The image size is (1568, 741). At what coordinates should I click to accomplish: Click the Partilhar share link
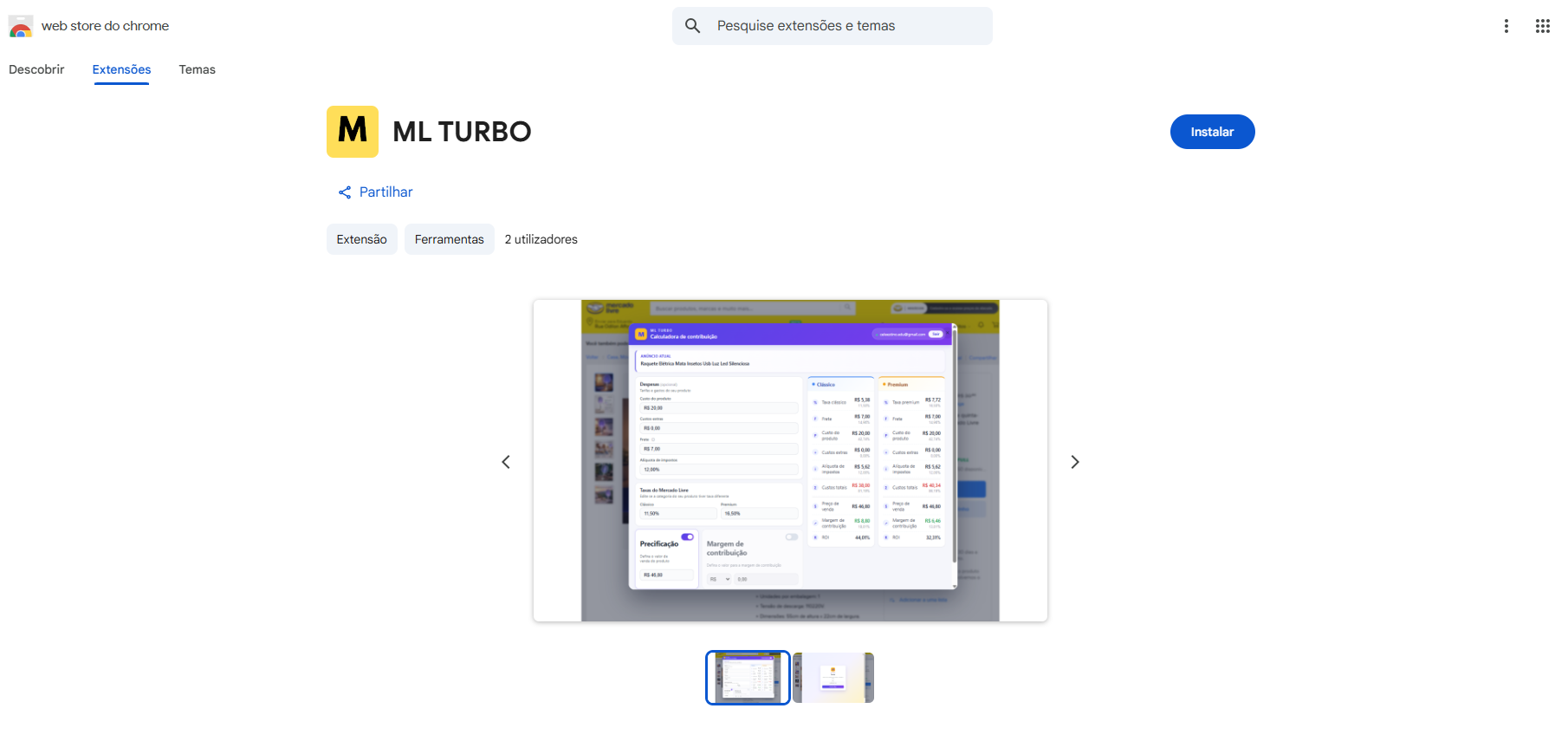coord(375,192)
